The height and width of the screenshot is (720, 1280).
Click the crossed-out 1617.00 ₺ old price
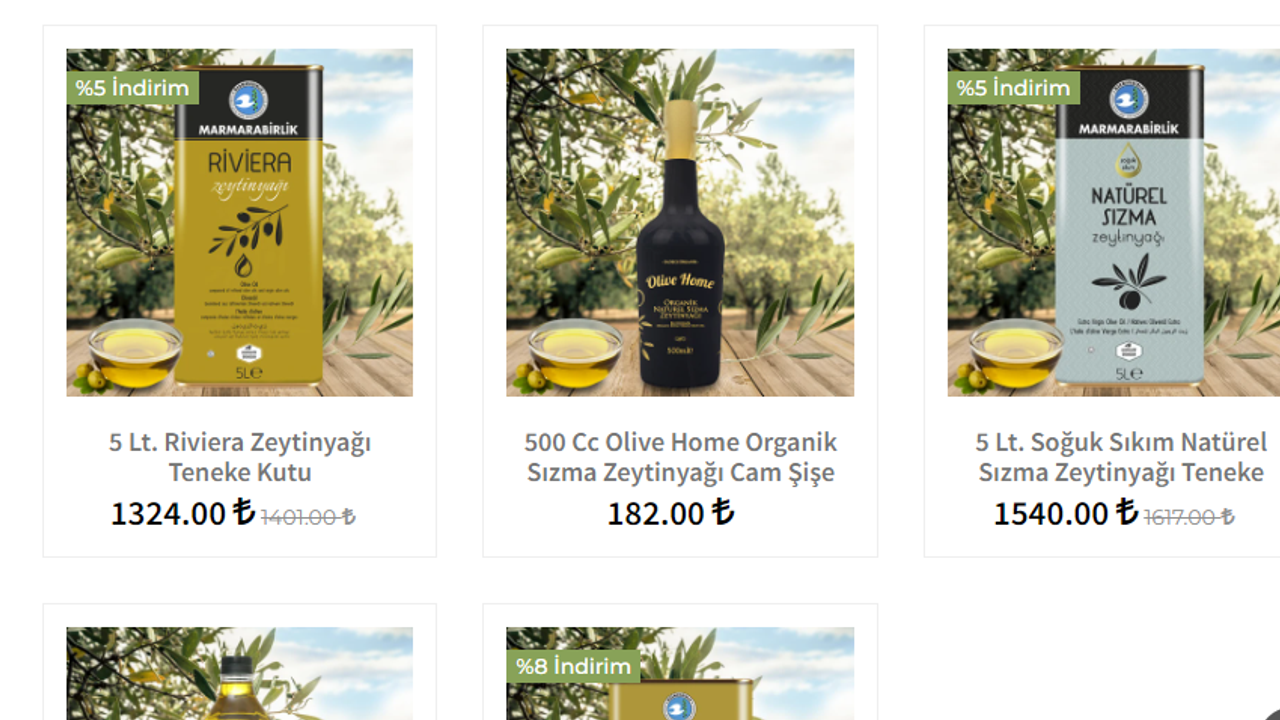point(1189,517)
